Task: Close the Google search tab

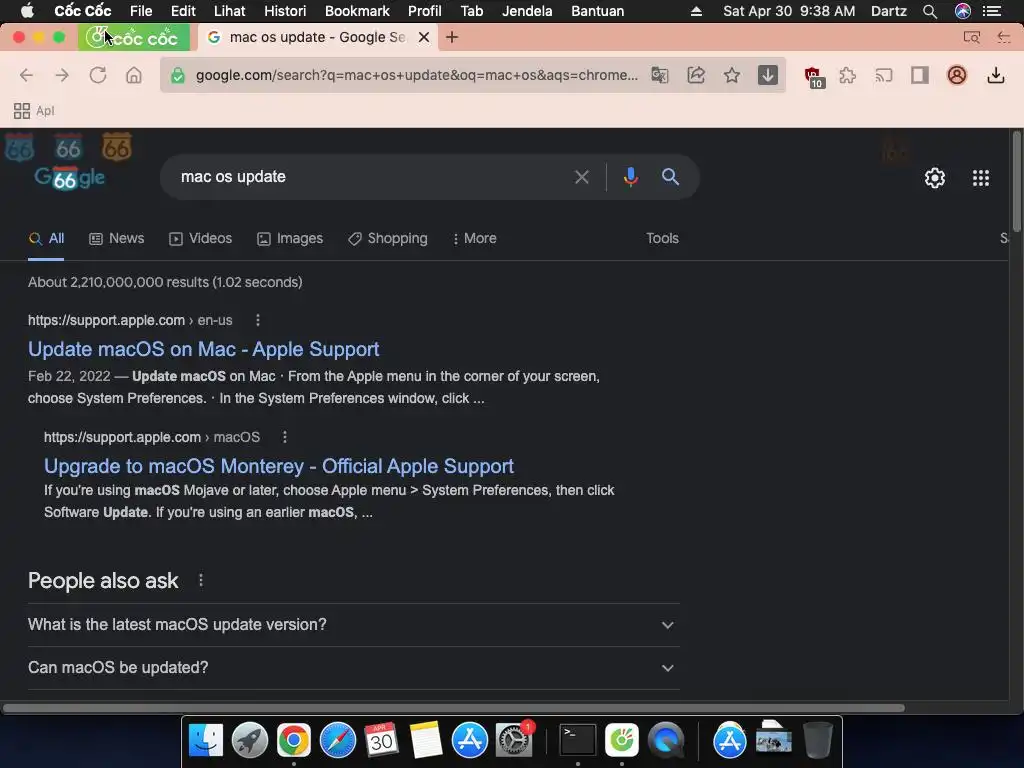Action: tap(424, 37)
